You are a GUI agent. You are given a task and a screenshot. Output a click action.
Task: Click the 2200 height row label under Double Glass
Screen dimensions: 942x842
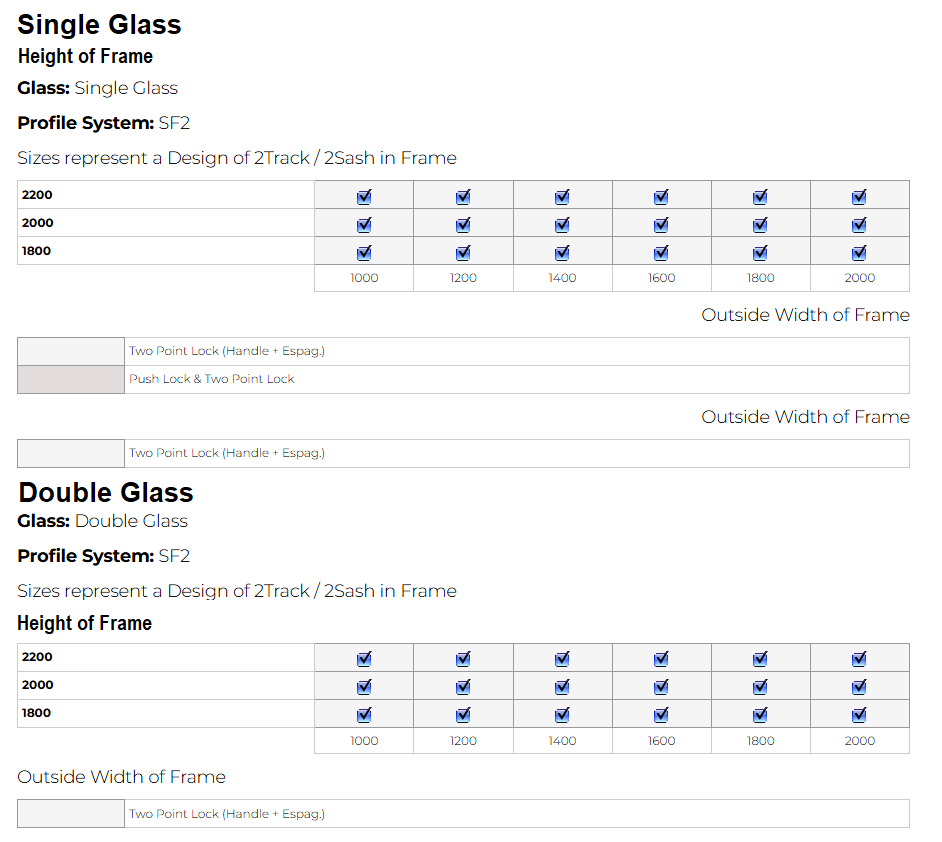(x=37, y=657)
